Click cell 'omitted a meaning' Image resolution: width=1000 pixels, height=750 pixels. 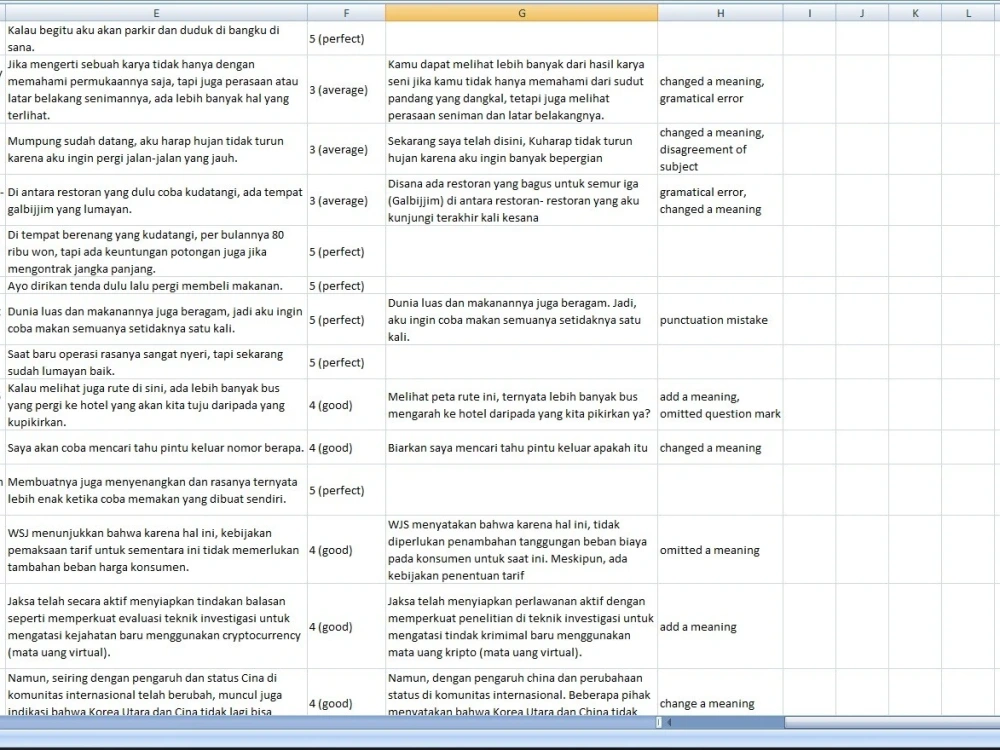click(x=720, y=550)
